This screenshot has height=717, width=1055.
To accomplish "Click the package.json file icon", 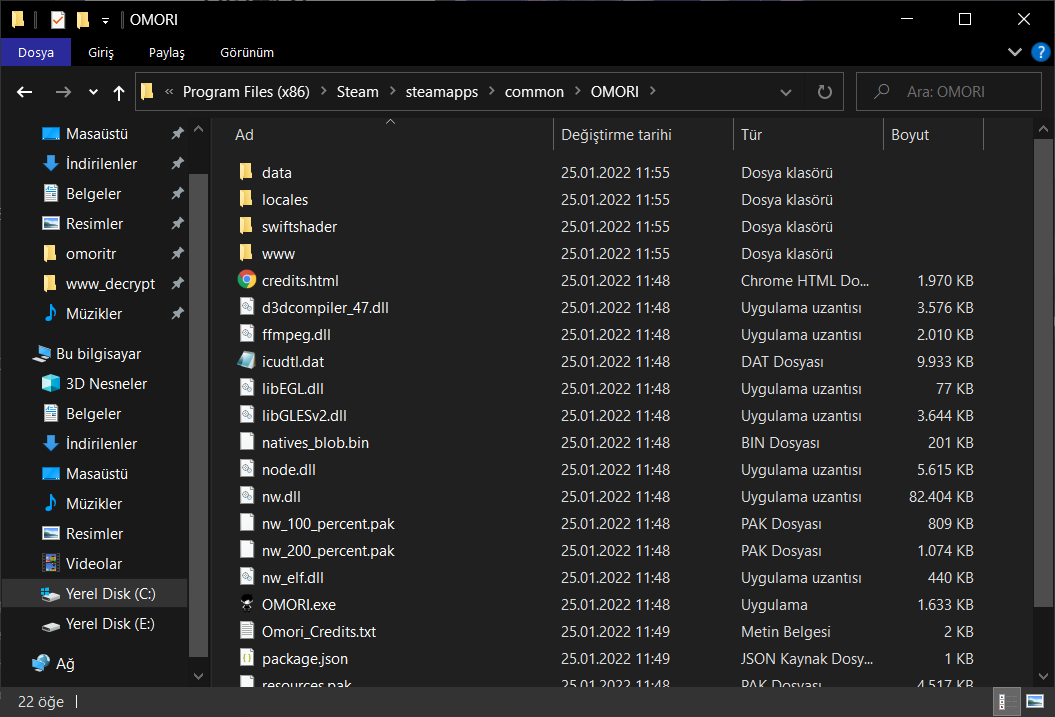I will pos(247,658).
